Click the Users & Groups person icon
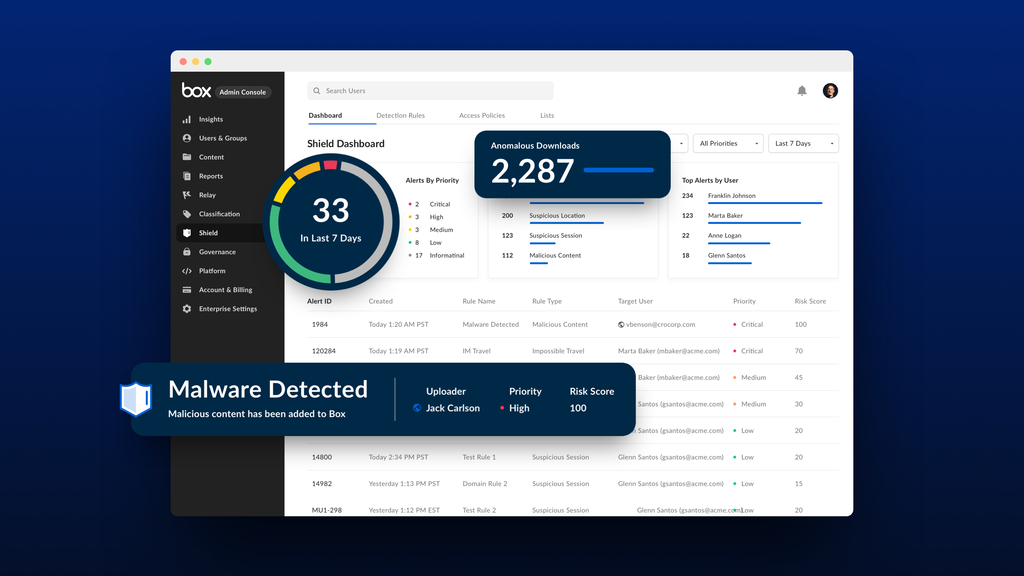 coord(187,138)
